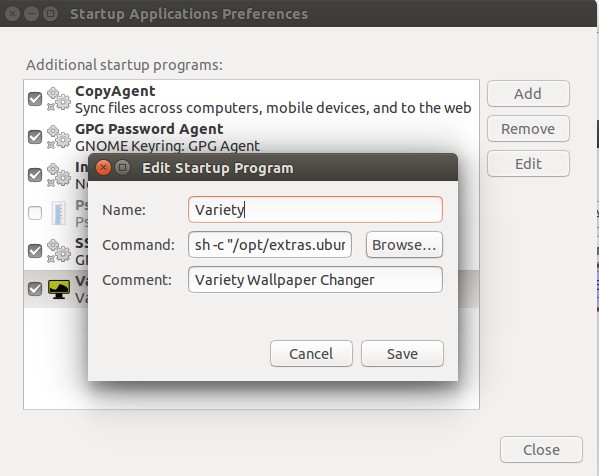The image size is (599, 476).
Task: Enable the unchecked startup program checkbox
Action: click(35, 213)
